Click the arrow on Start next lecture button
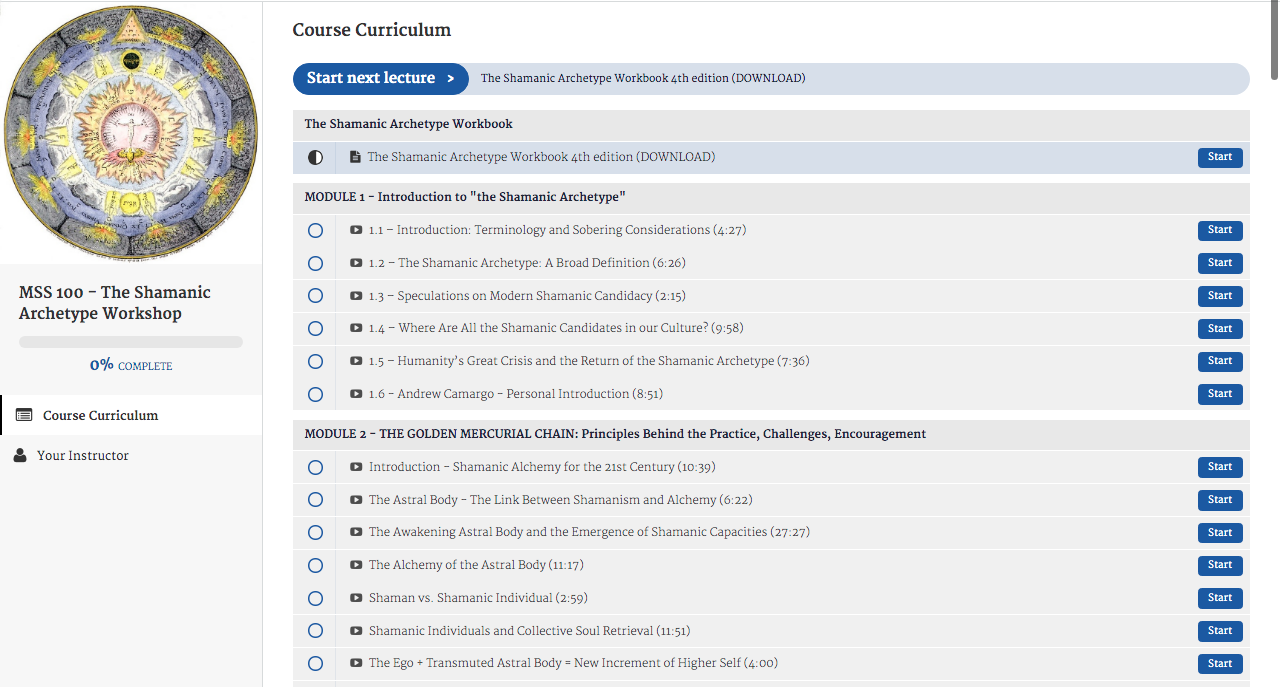The height and width of the screenshot is (687, 1280). (x=451, y=79)
